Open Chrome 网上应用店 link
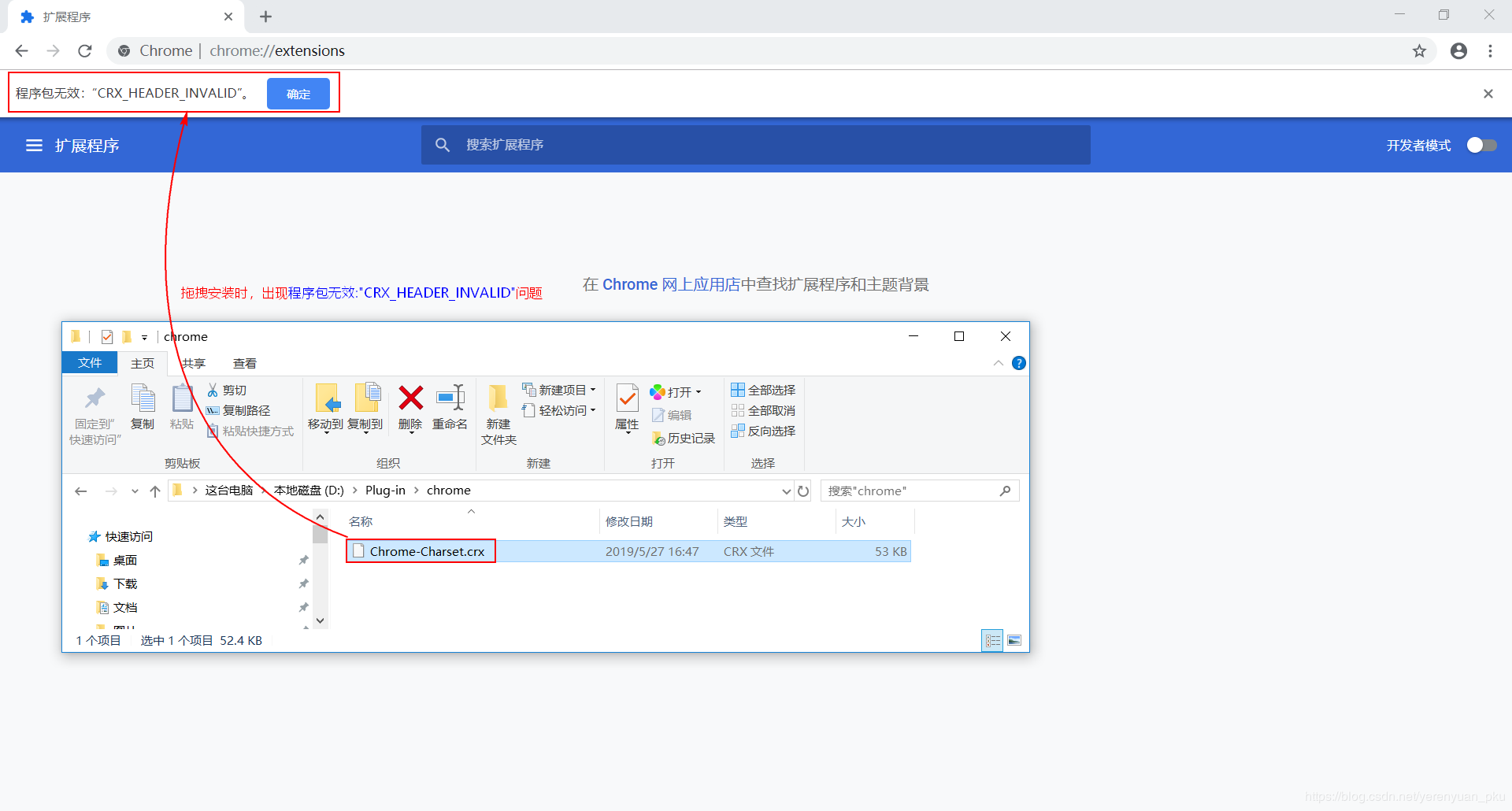Screen dimensions: 1512x811 tap(671, 284)
